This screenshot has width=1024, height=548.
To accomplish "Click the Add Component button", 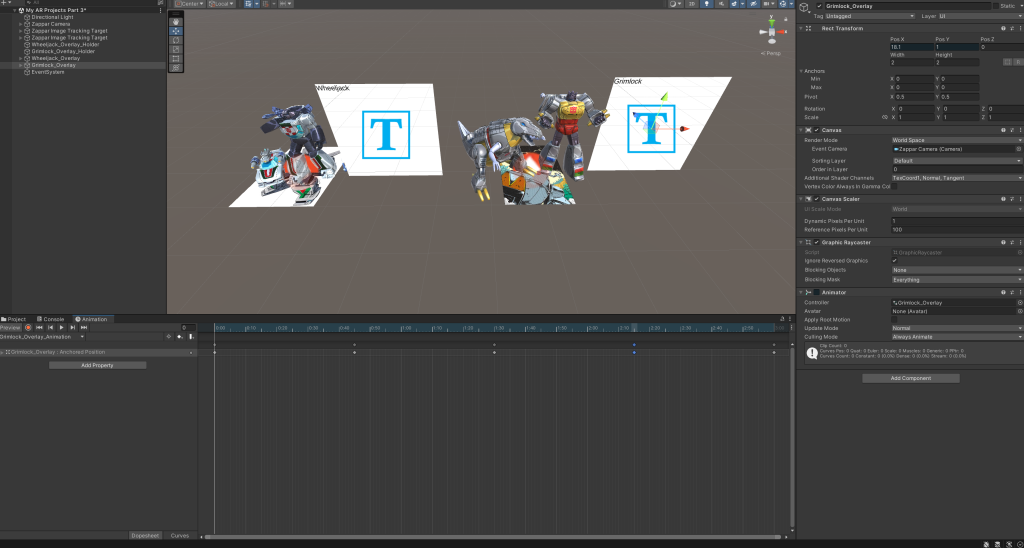I will click(910, 378).
